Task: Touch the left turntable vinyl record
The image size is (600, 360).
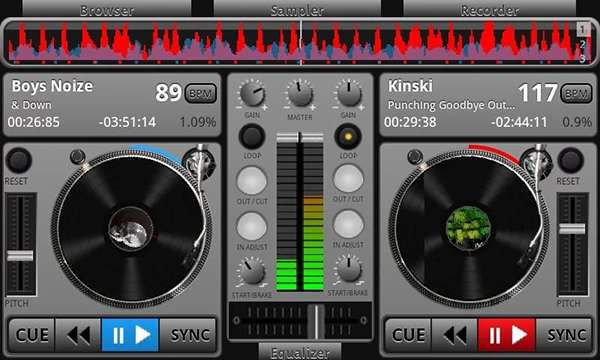Action: point(131,230)
